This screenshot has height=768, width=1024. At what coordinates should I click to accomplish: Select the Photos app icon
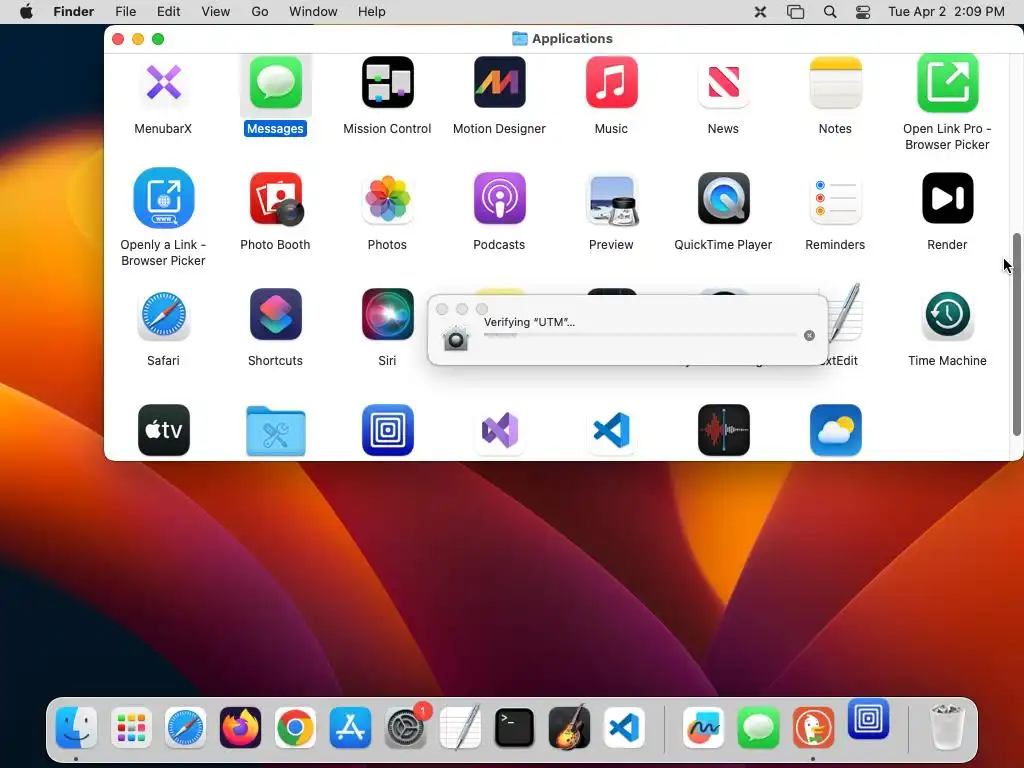click(x=388, y=198)
